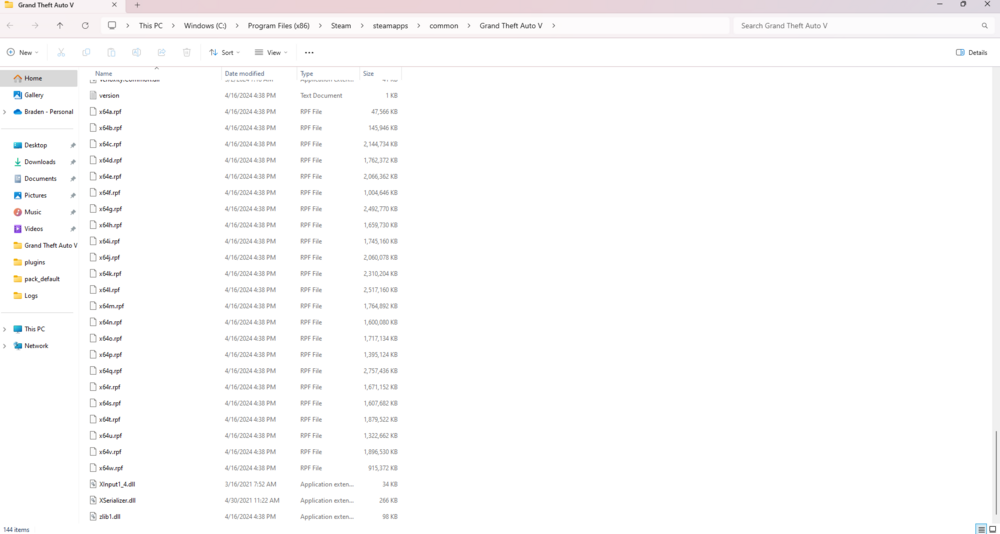Open the New dropdown menu

22,52
